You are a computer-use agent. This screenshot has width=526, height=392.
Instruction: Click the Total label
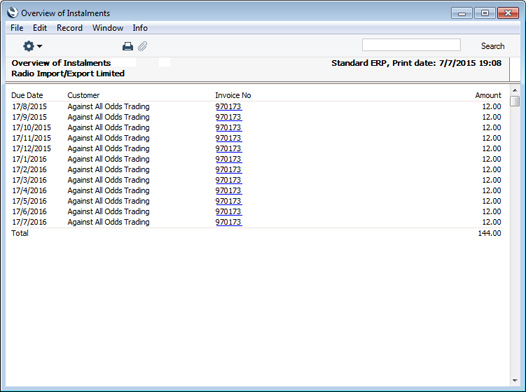point(20,233)
